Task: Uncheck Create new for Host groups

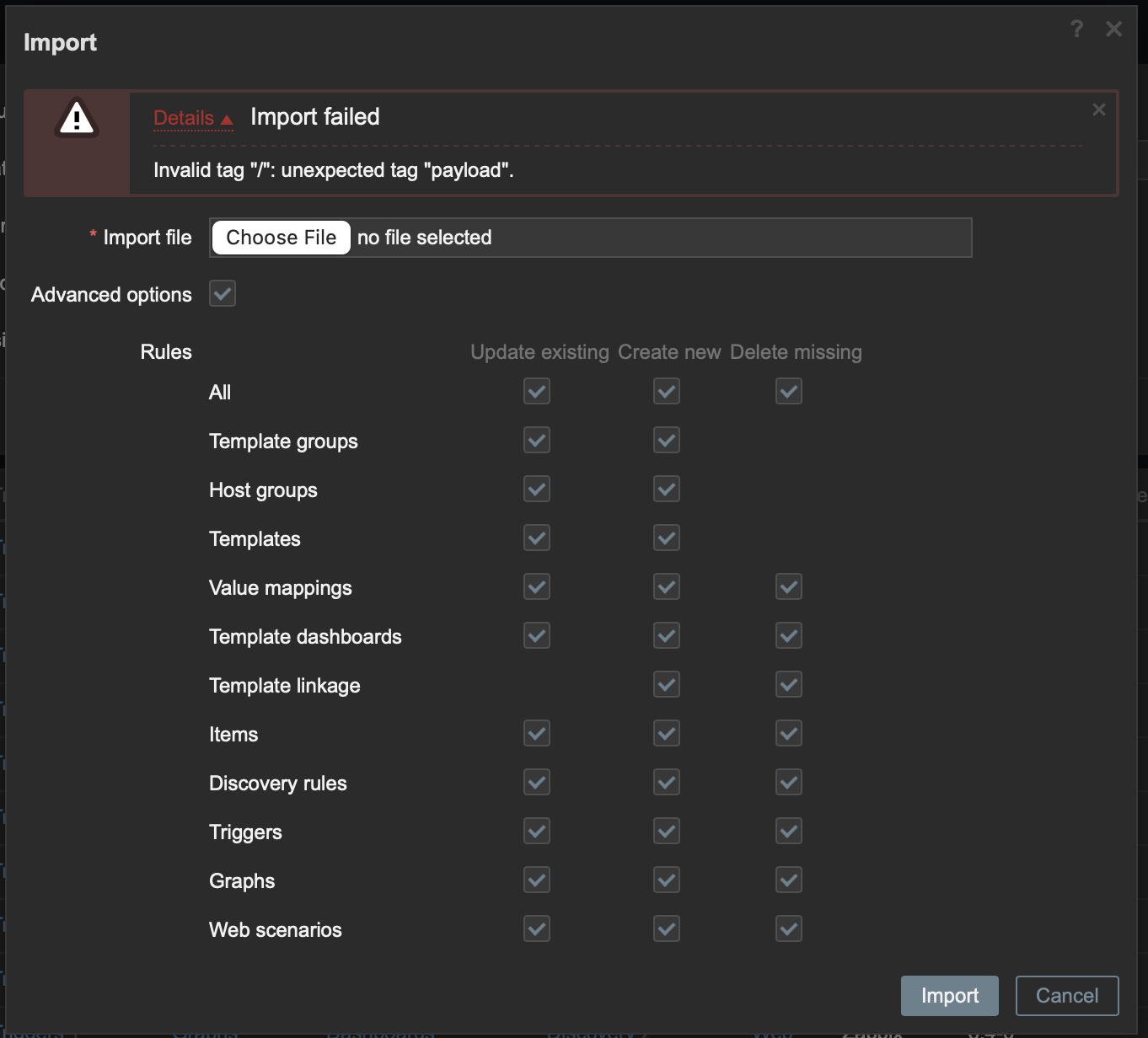Action: (x=667, y=490)
